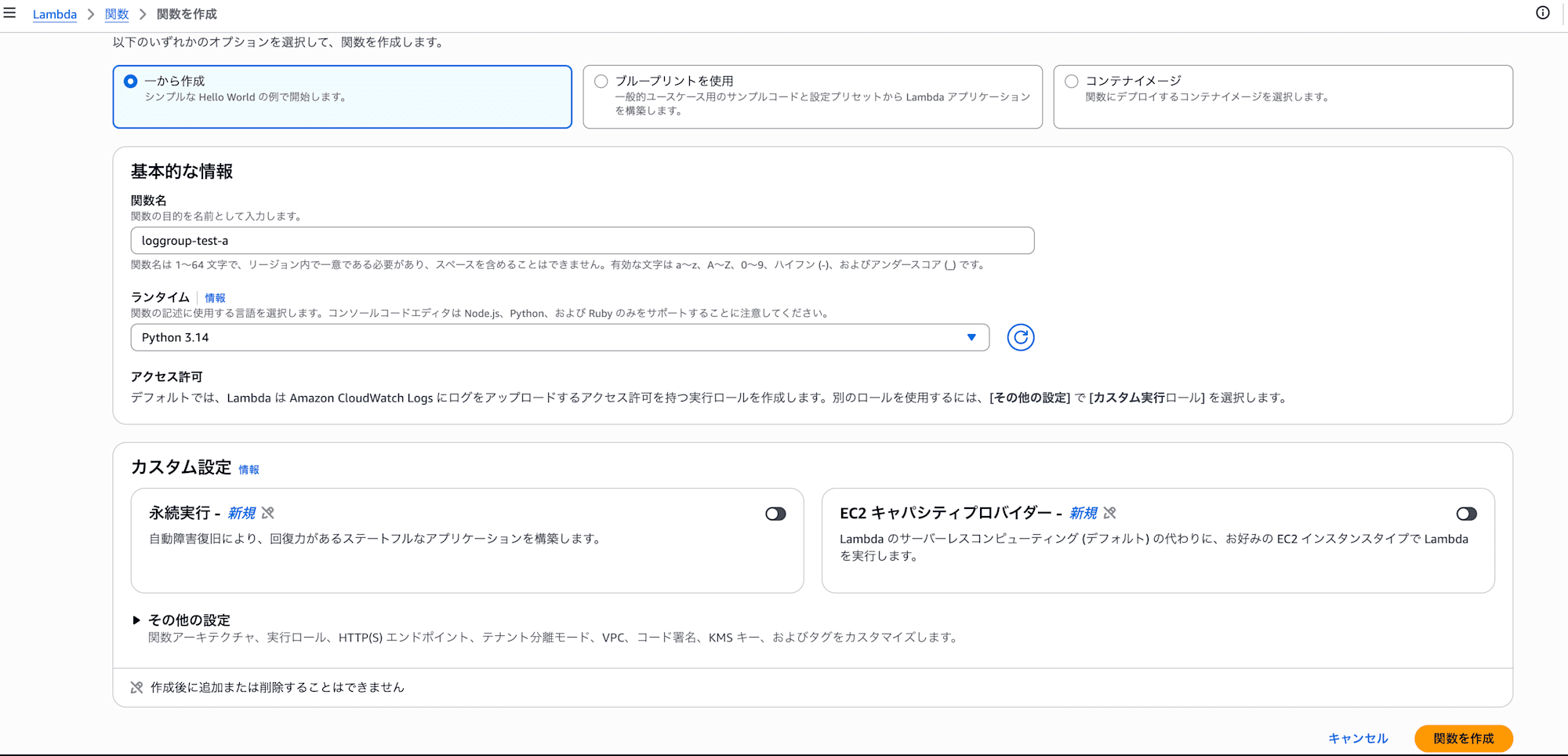Click the info circle icon at top right
Viewport: 1568px width, 756px height.
pyautogui.click(x=1542, y=13)
